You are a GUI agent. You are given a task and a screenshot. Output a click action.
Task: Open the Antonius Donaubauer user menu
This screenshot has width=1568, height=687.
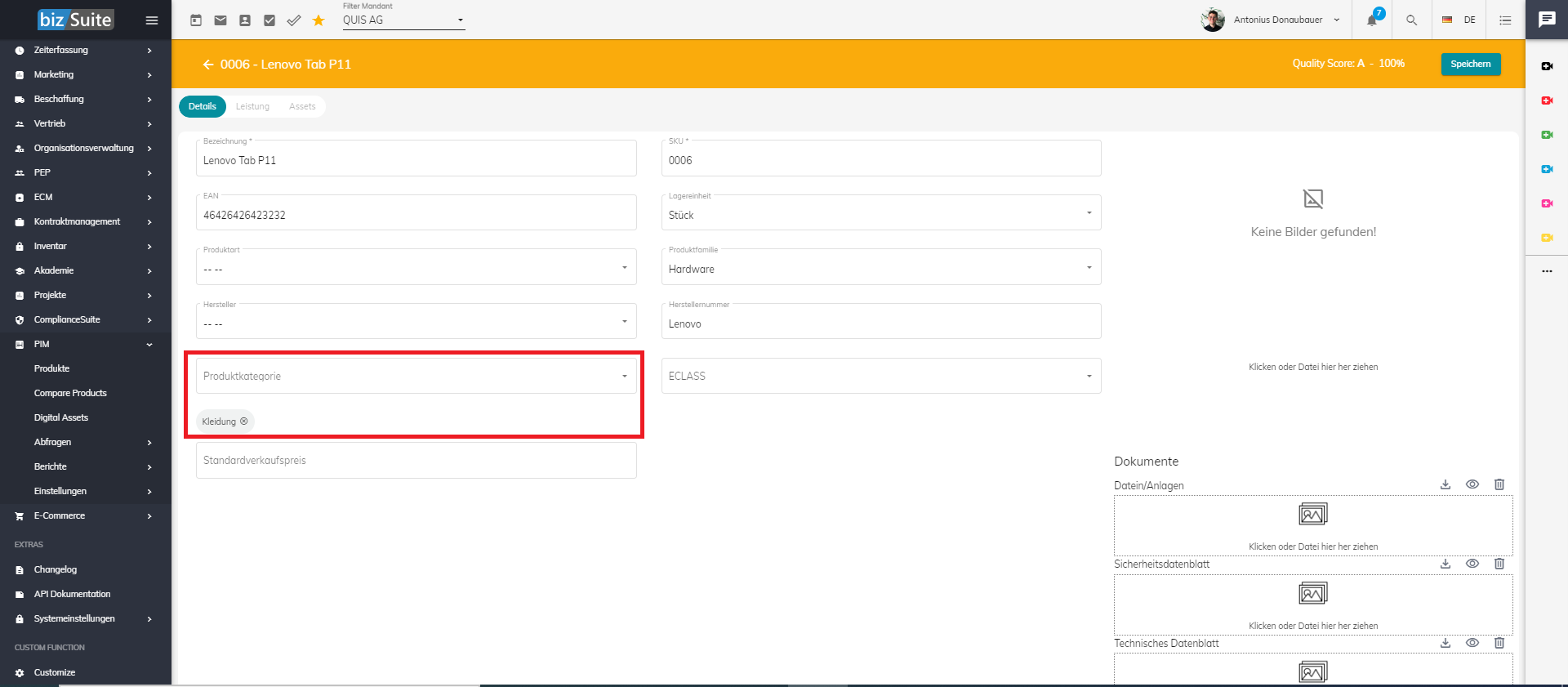point(1271,20)
